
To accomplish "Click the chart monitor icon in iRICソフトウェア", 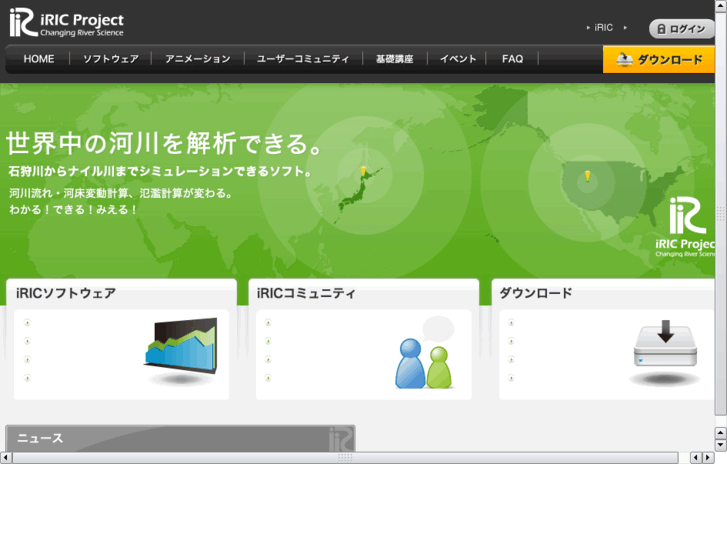I will [181, 351].
